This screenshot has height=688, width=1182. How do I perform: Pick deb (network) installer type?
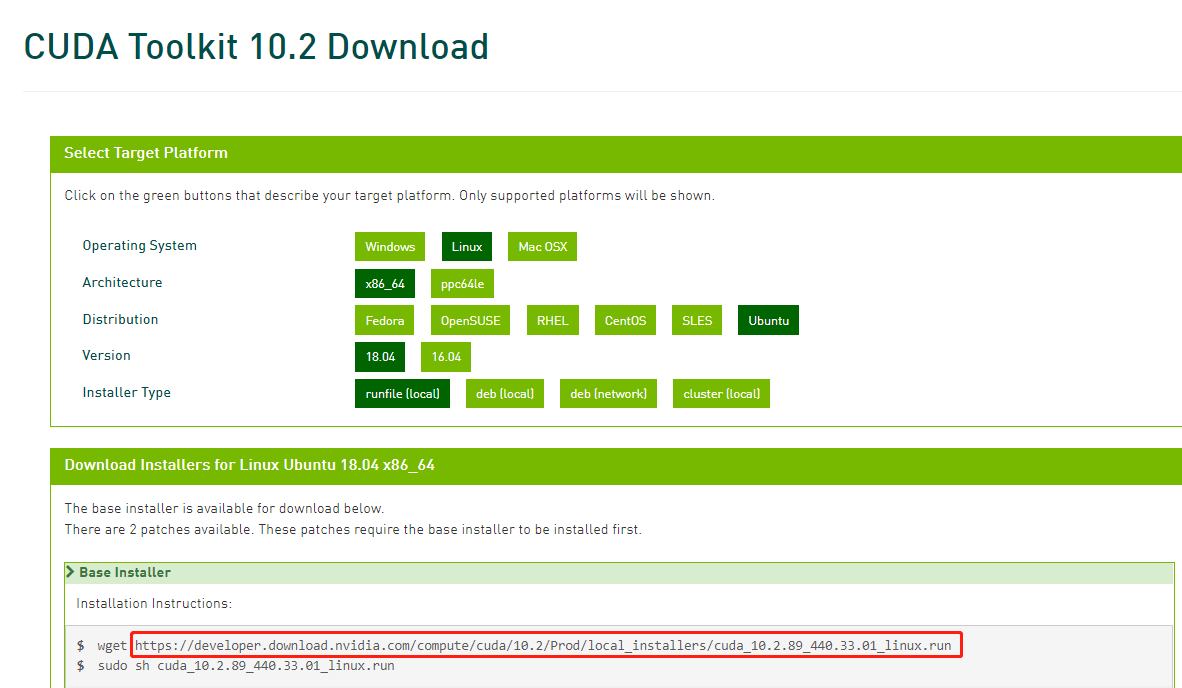coord(608,393)
